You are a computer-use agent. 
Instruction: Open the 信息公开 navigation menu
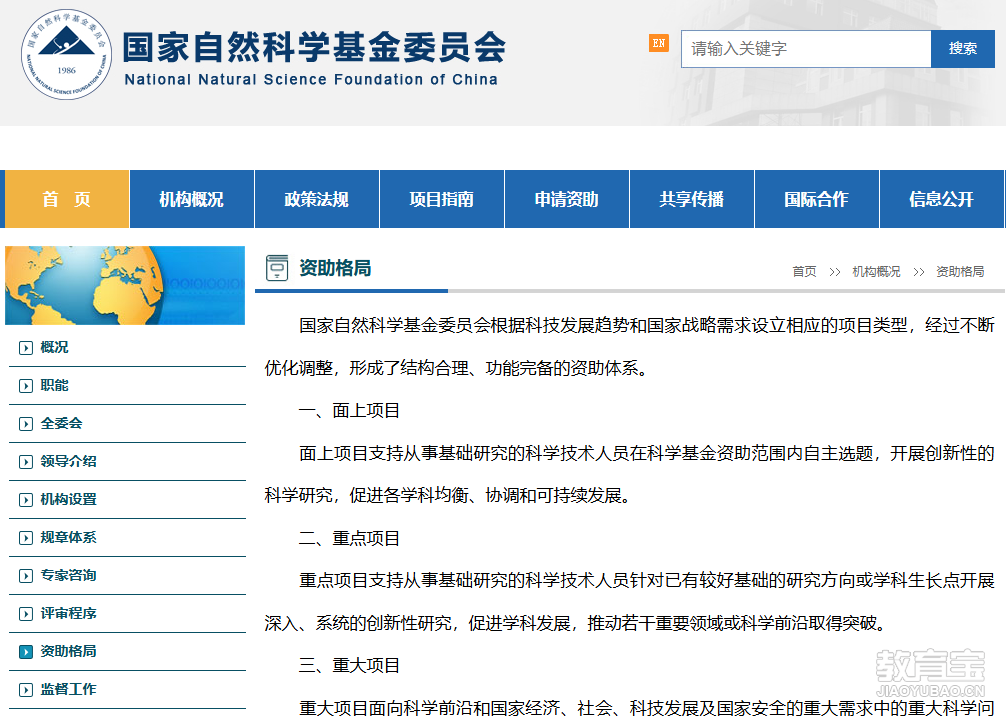click(942, 199)
